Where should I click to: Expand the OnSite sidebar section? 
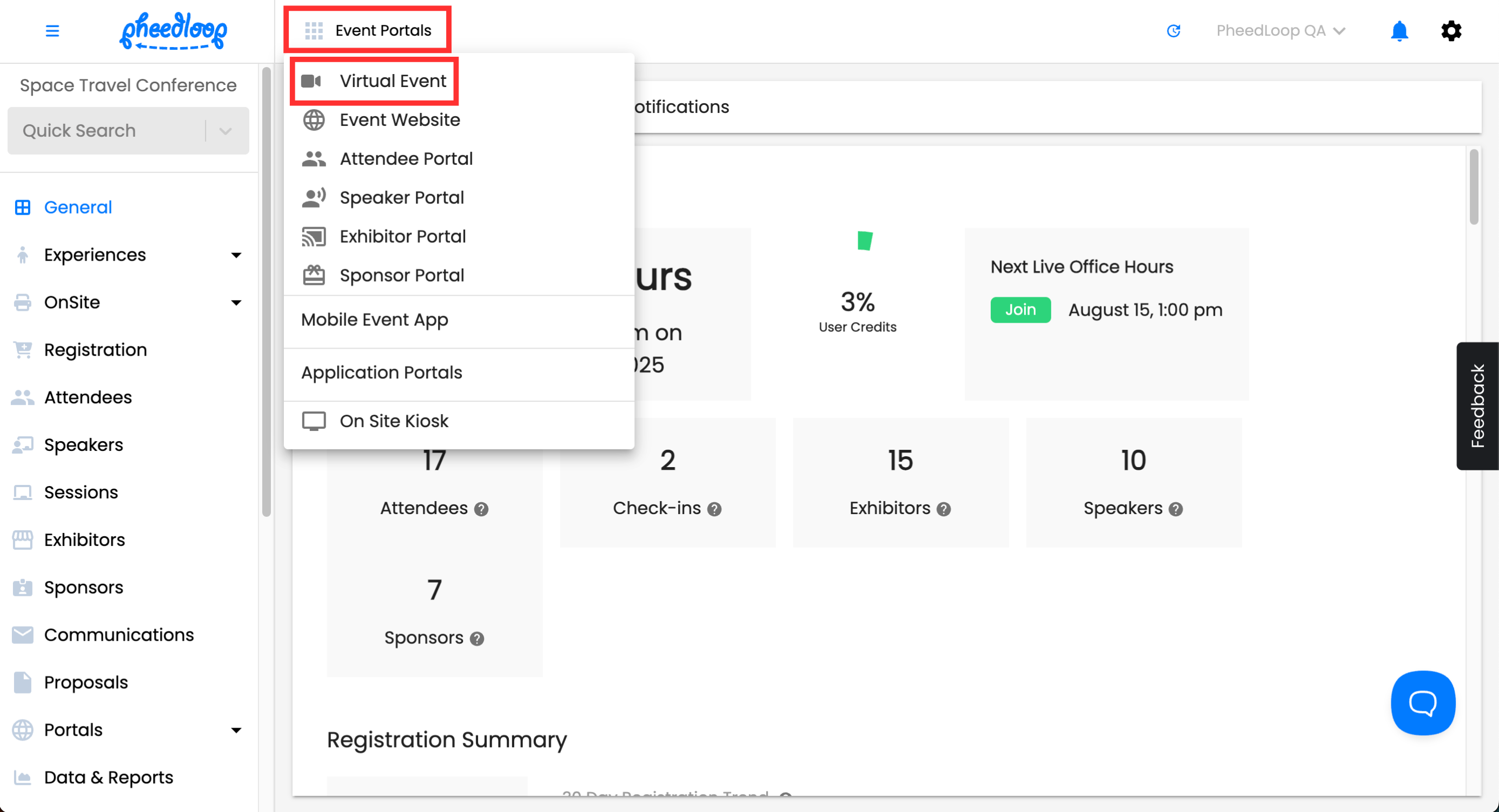pyautogui.click(x=236, y=302)
